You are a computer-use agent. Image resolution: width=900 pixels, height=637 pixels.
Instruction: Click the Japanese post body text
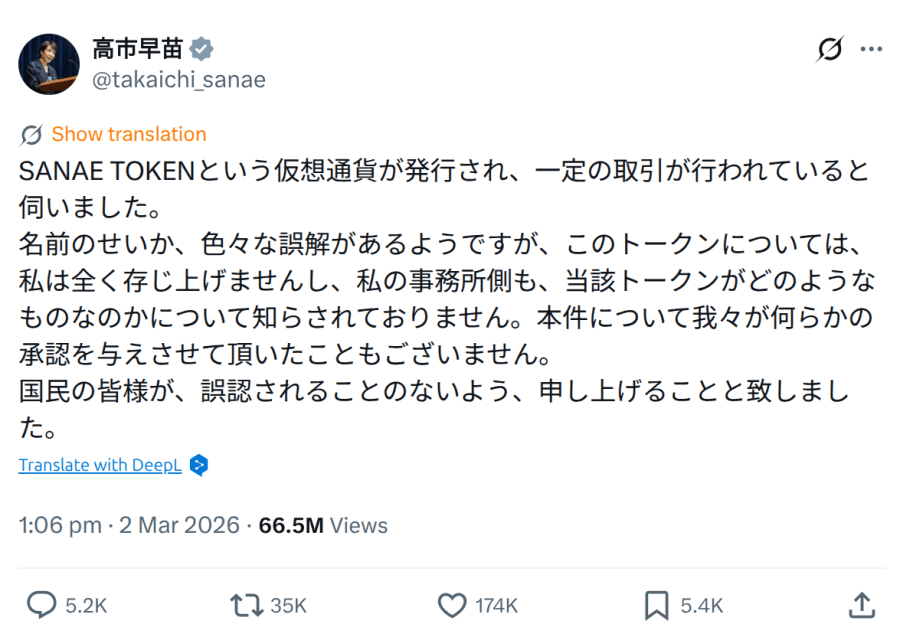click(x=440, y=298)
